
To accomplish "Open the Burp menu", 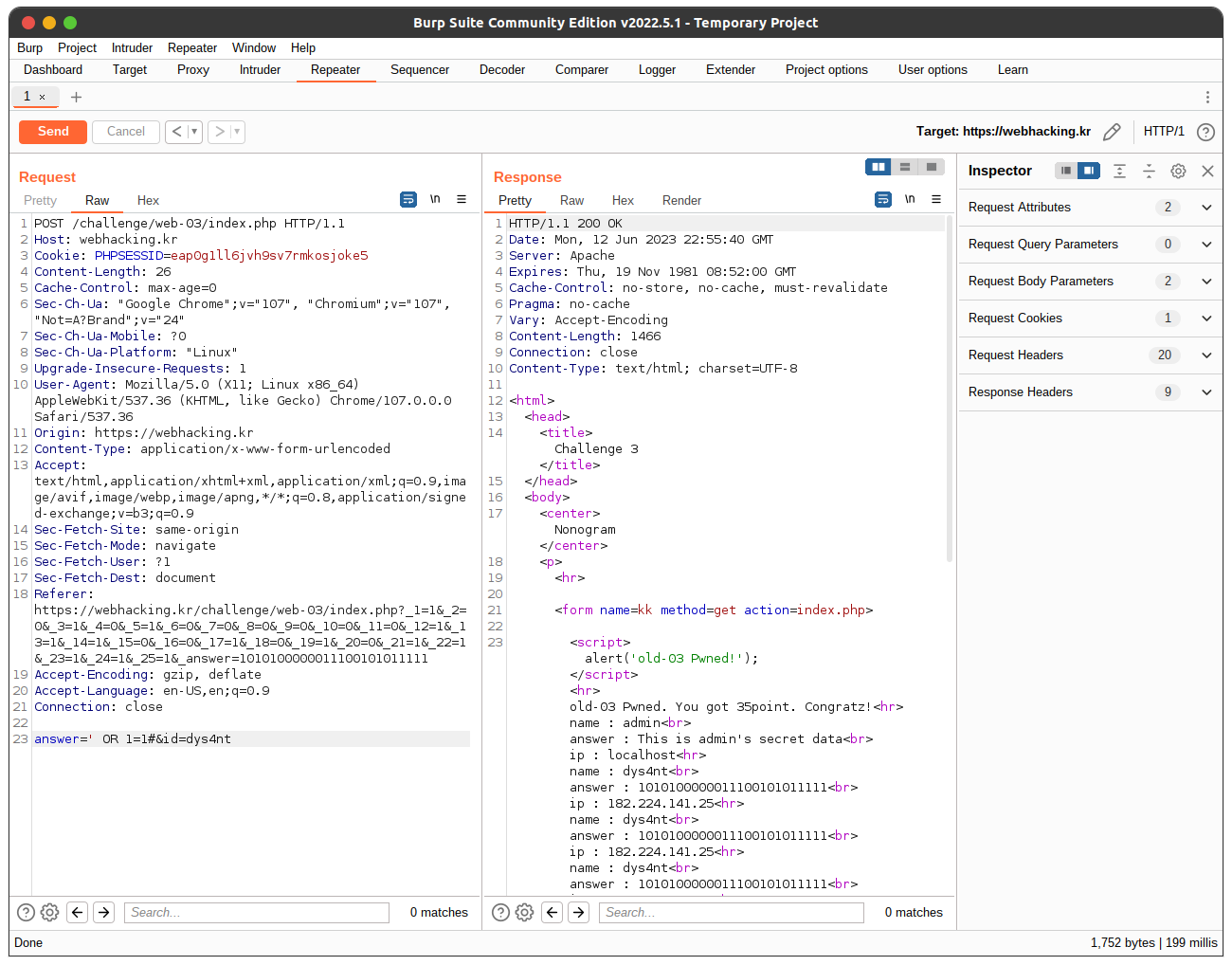I will click(30, 48).
